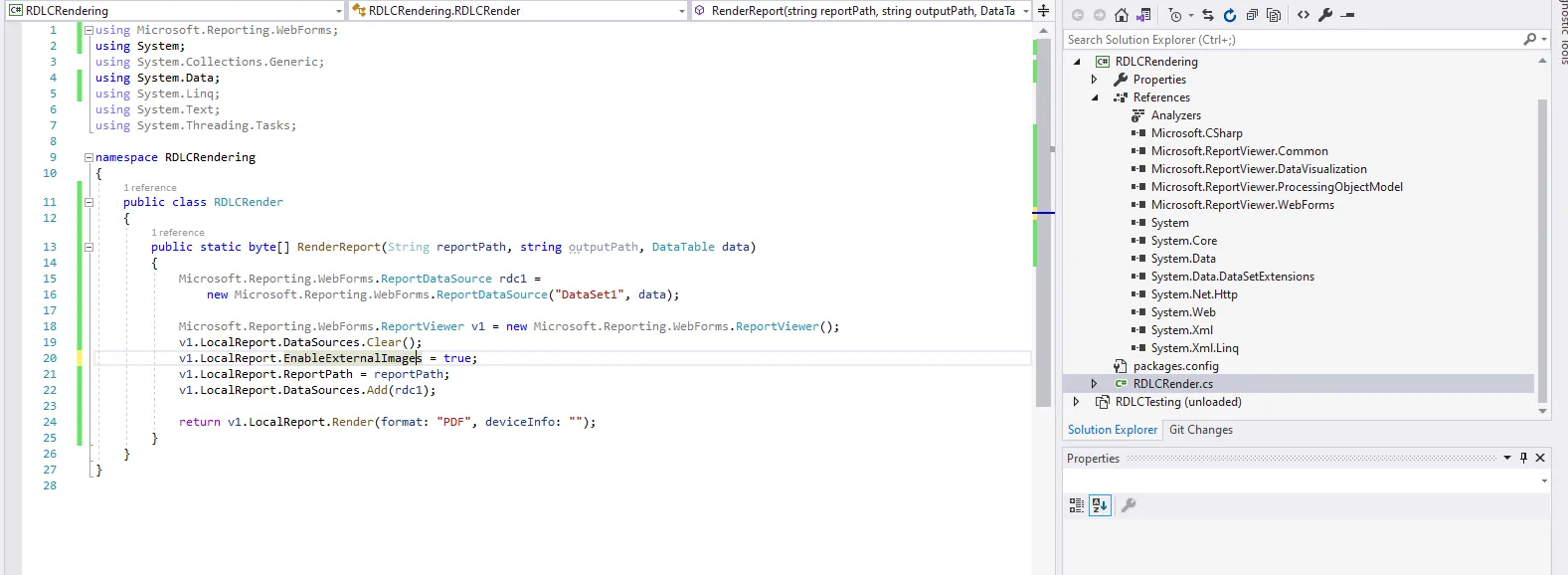This screenshot has width=1568, height=575.
Task: Select the System.Net.Http reference
Action: pos(1194,294)
